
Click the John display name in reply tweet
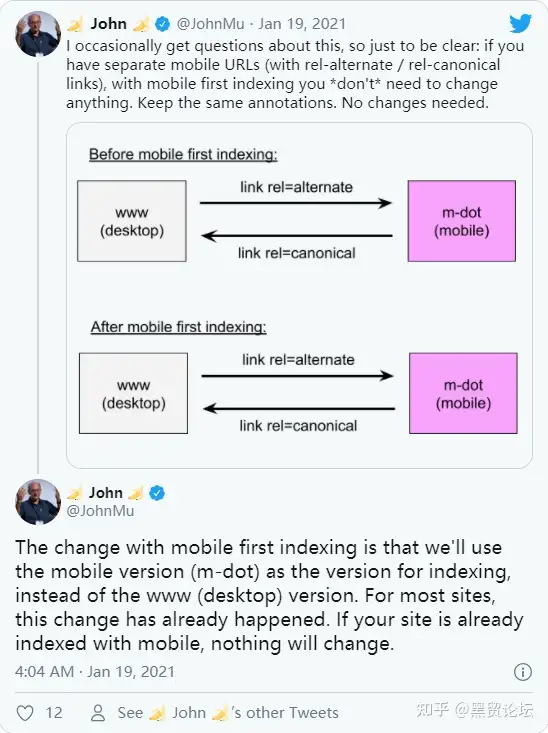(x=106, y=493)
